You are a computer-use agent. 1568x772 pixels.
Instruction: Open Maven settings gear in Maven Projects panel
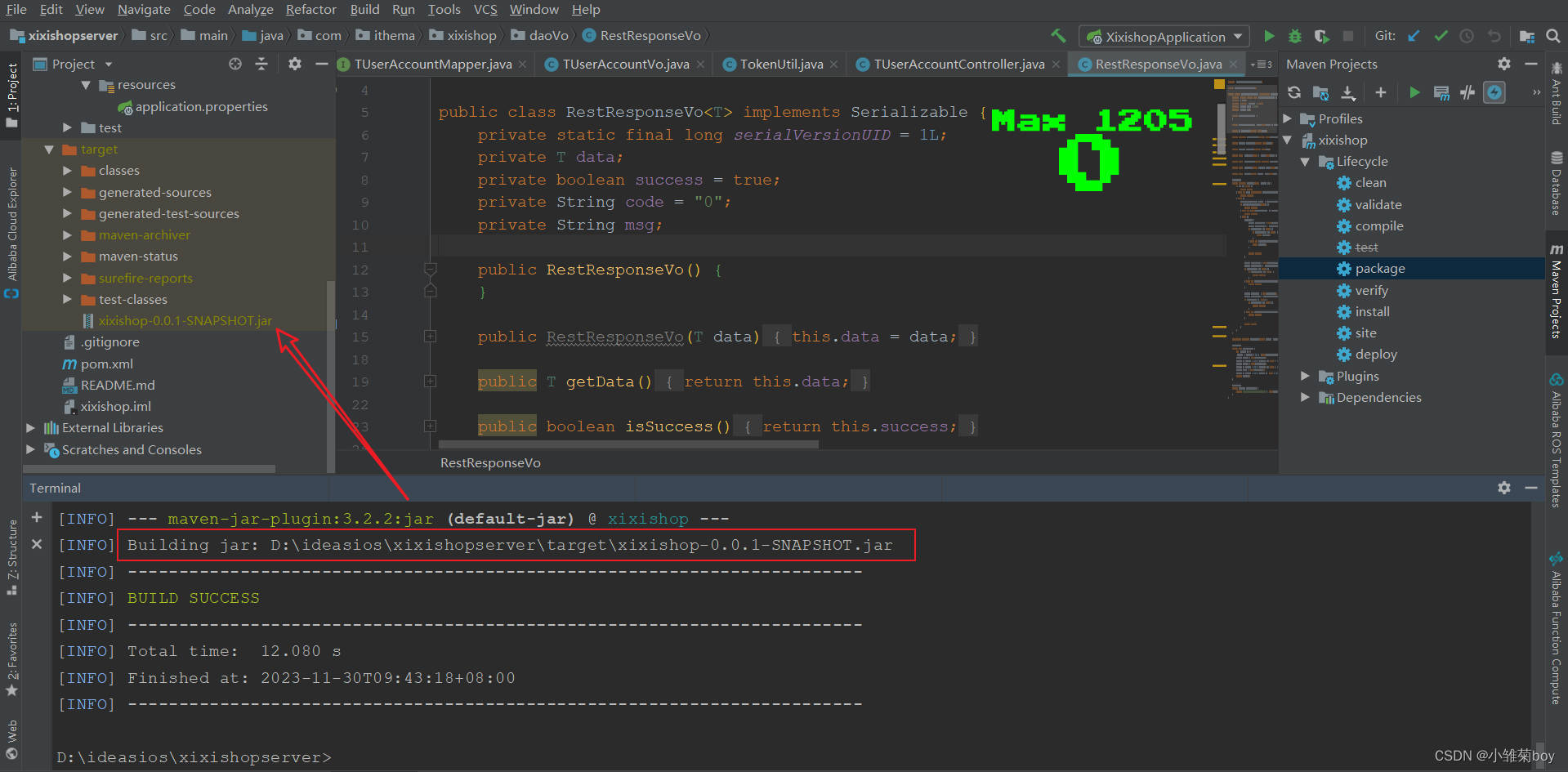click(1503, 64)
